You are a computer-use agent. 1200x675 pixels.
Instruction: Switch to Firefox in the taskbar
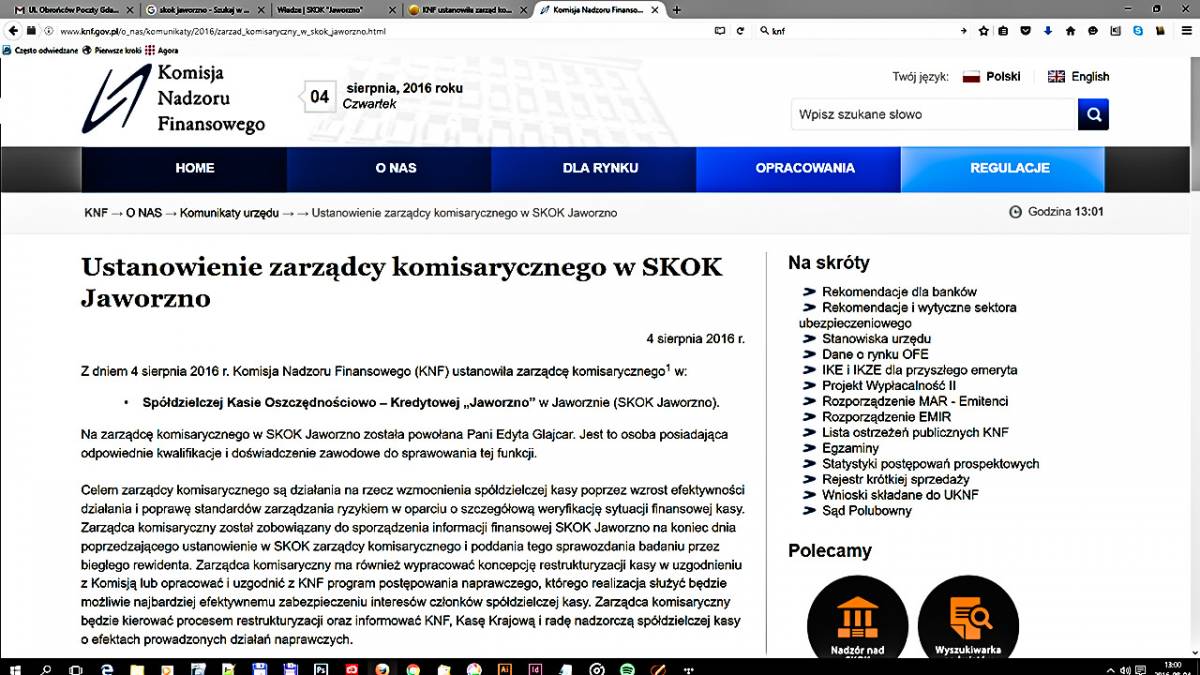pos(381,668)
